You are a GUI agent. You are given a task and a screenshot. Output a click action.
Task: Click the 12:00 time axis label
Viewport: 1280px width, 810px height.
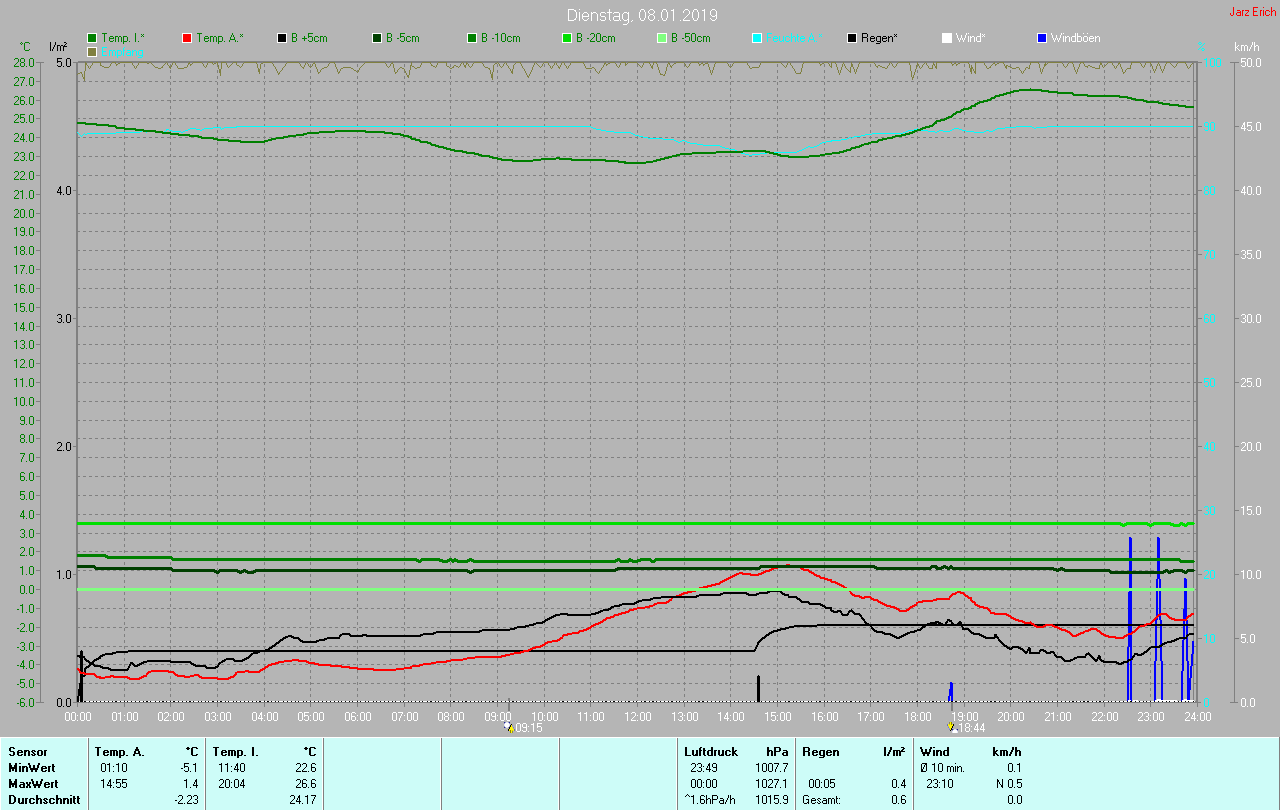(638, 716)
